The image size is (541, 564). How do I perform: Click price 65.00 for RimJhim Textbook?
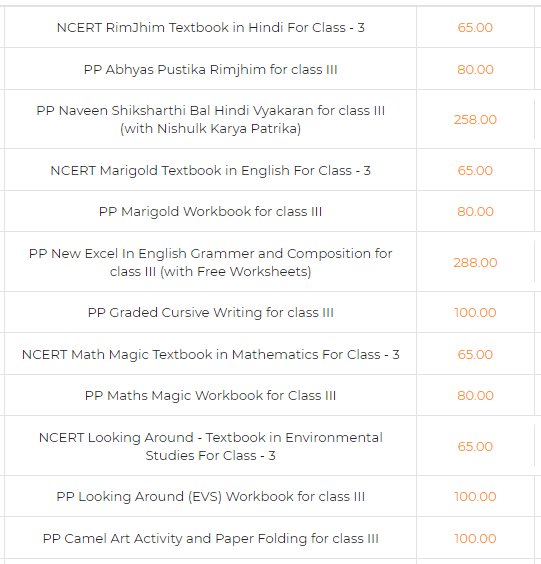pyautogui.click(x=475, y=28)
